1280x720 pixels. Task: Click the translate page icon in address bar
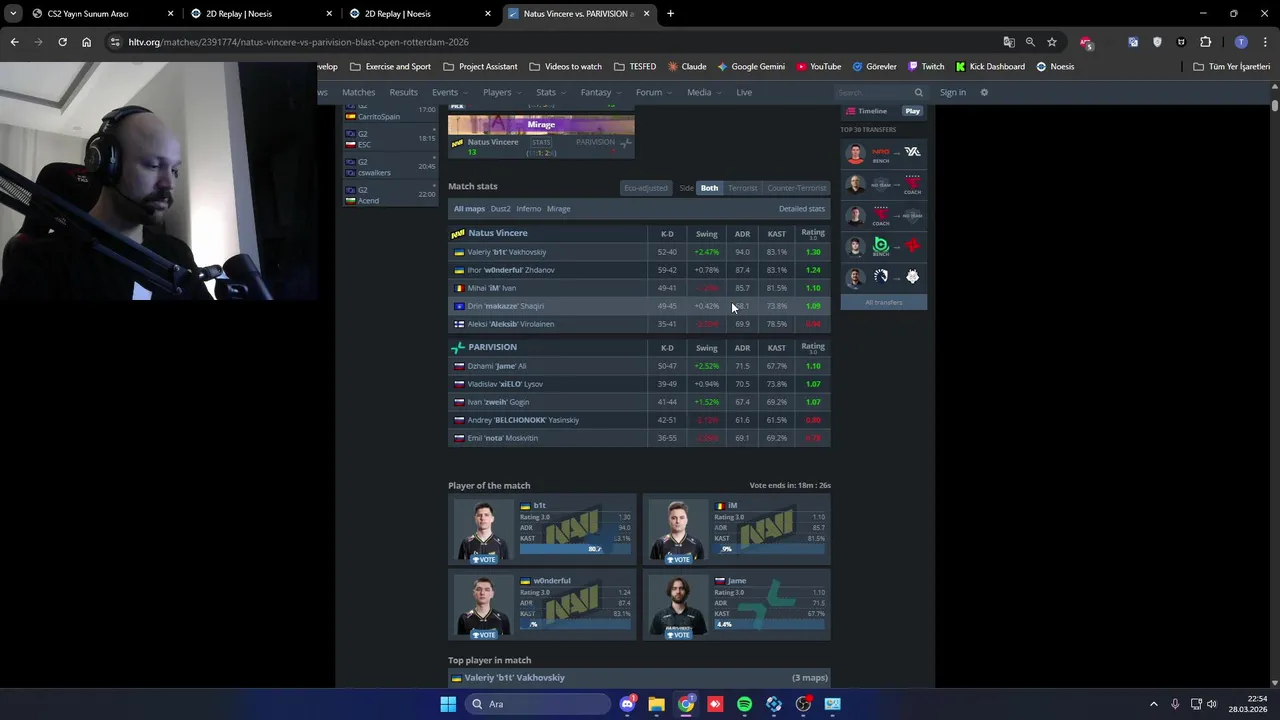1009,42
